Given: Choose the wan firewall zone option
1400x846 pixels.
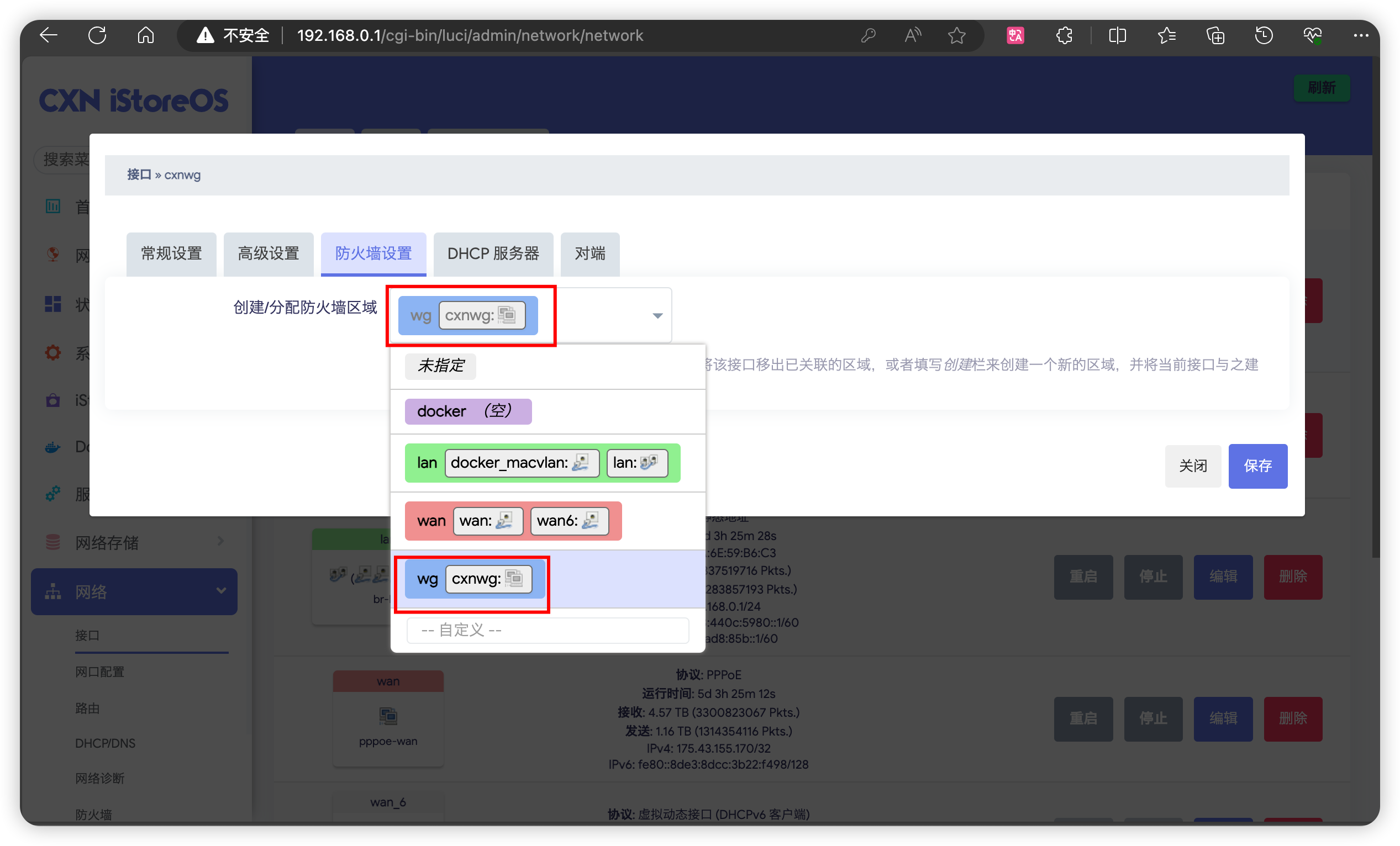Looking at the screenshot, I should click(x=548, y=521).
